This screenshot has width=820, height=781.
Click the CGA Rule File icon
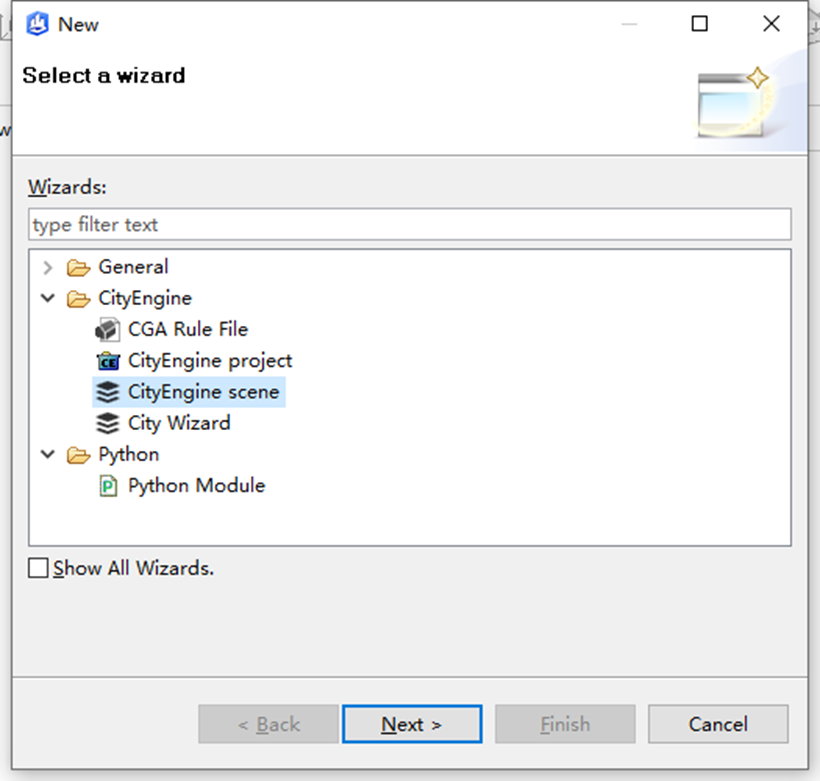coord(108,330)
